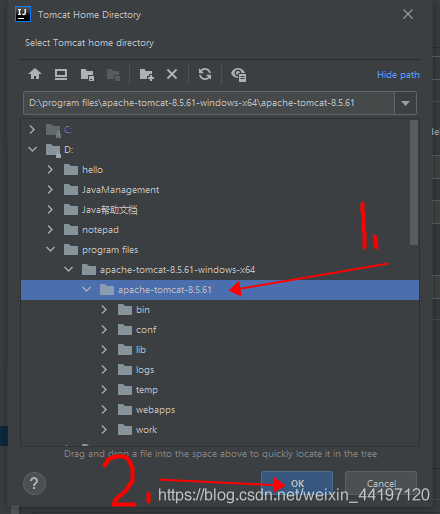Confirm with the OK button

tap(297, 483)
